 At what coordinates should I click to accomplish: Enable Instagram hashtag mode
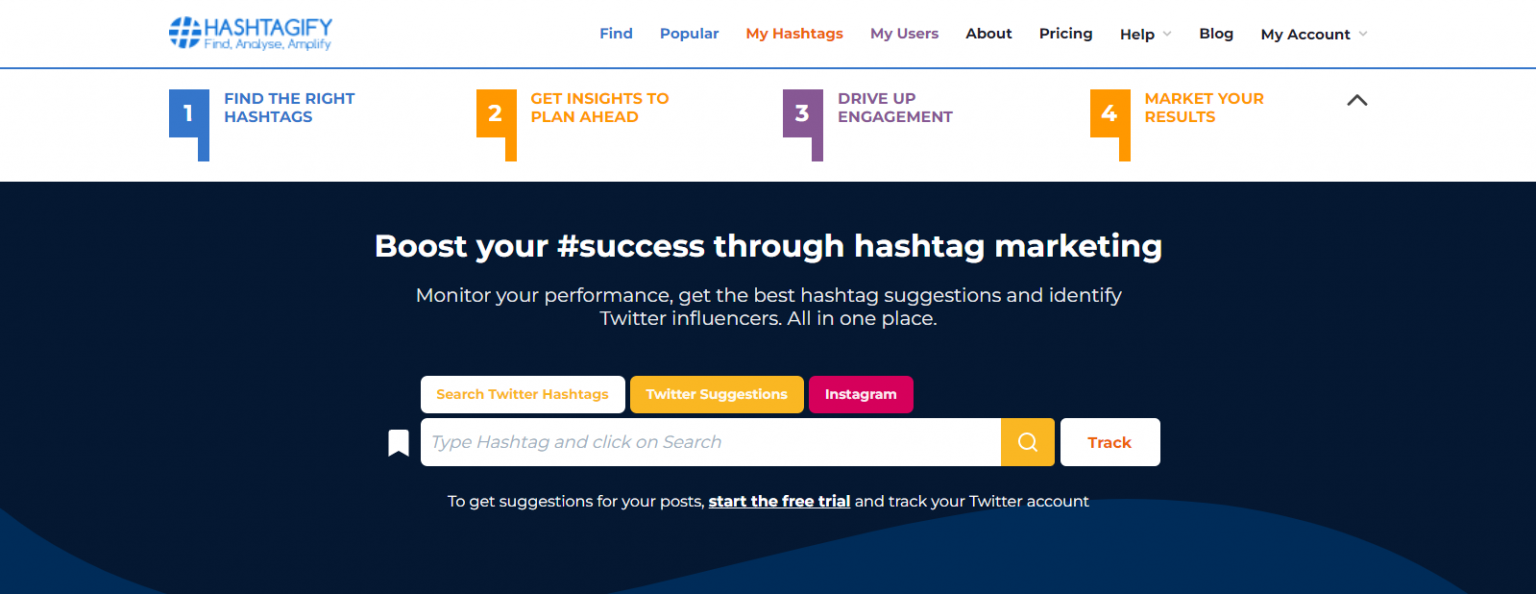[x=861, y=394]
